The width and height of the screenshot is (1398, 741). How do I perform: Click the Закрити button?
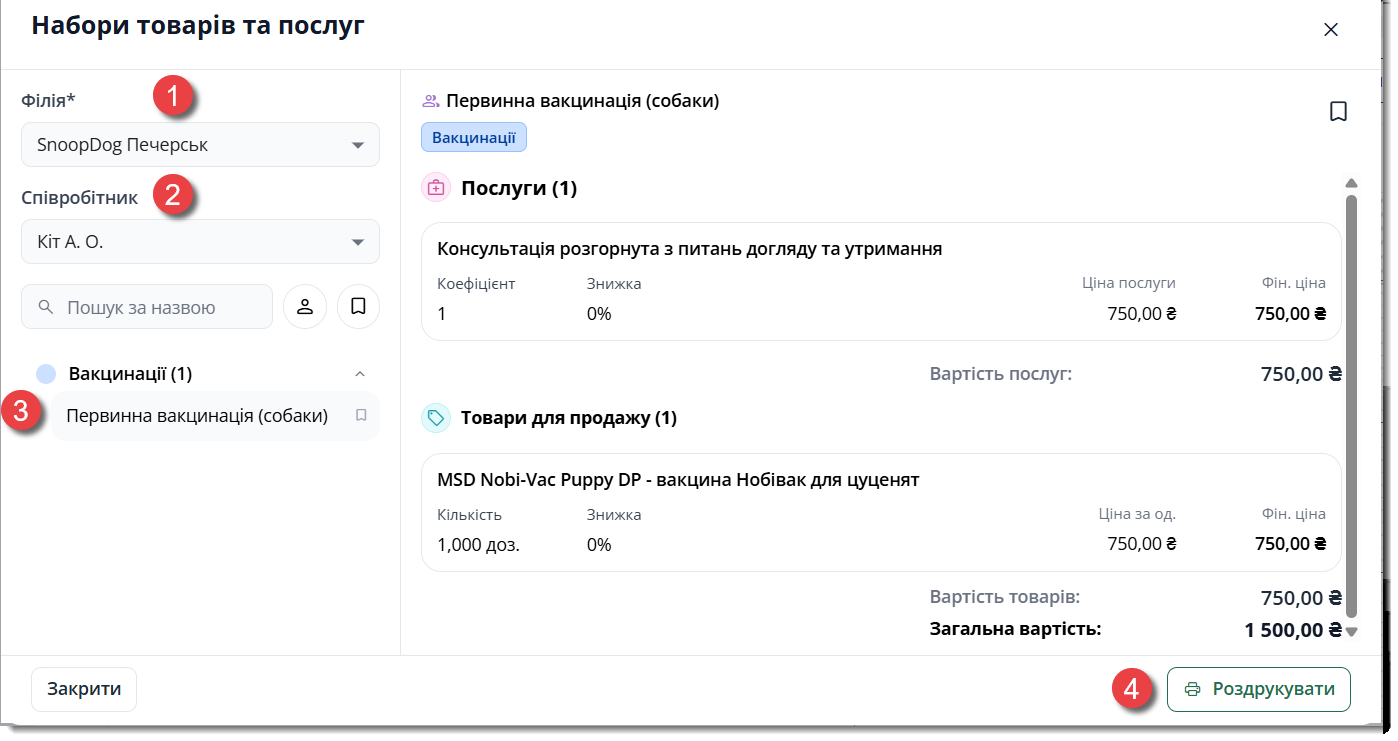tap(84, 689)
